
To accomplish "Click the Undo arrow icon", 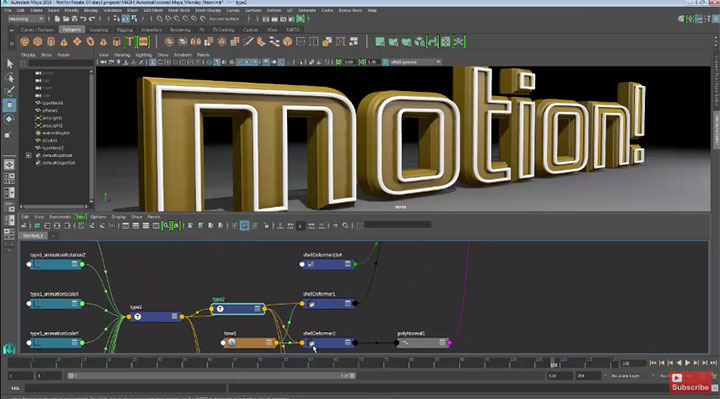I will pos(83,19).
